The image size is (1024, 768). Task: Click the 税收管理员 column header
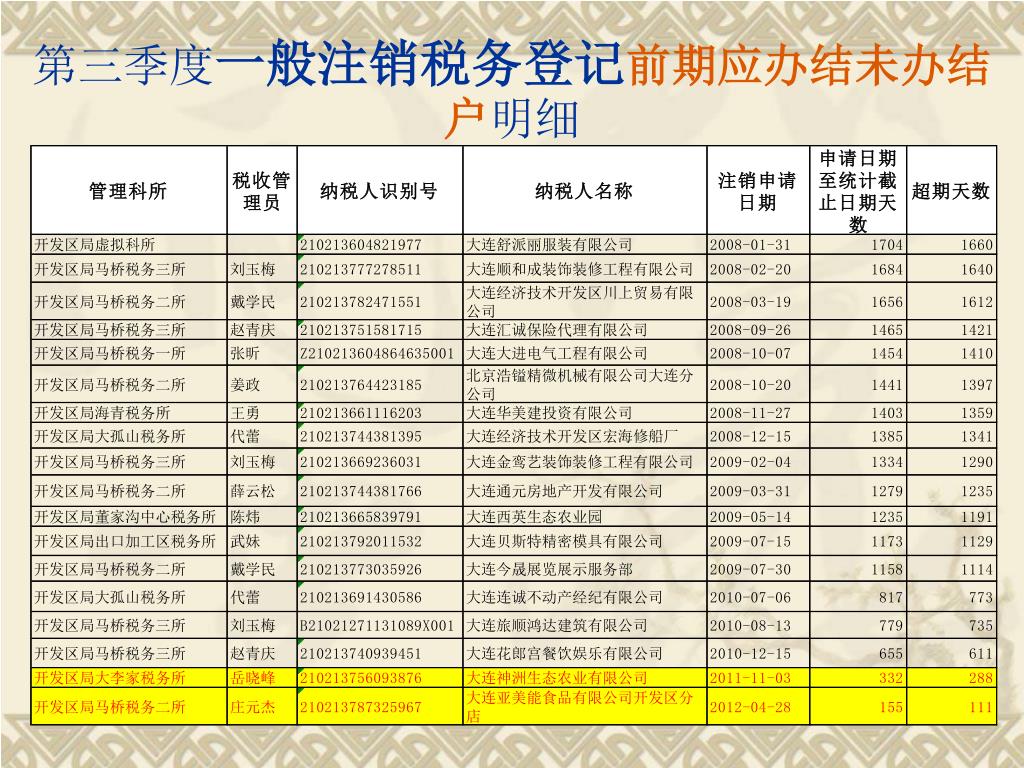[261, 191]
